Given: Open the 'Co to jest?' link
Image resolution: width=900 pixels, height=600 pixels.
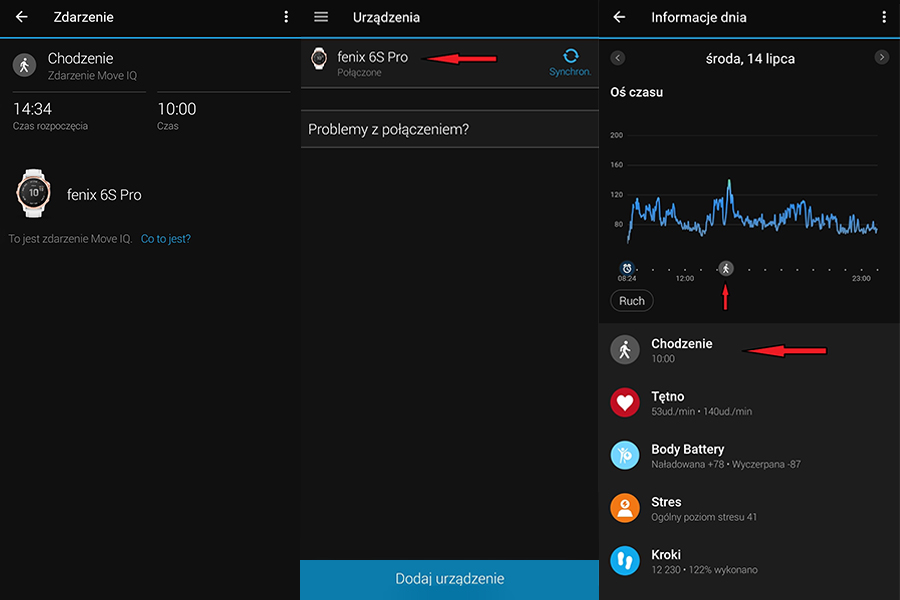Looking at the screenshot, I should click(x=166, y=239).
